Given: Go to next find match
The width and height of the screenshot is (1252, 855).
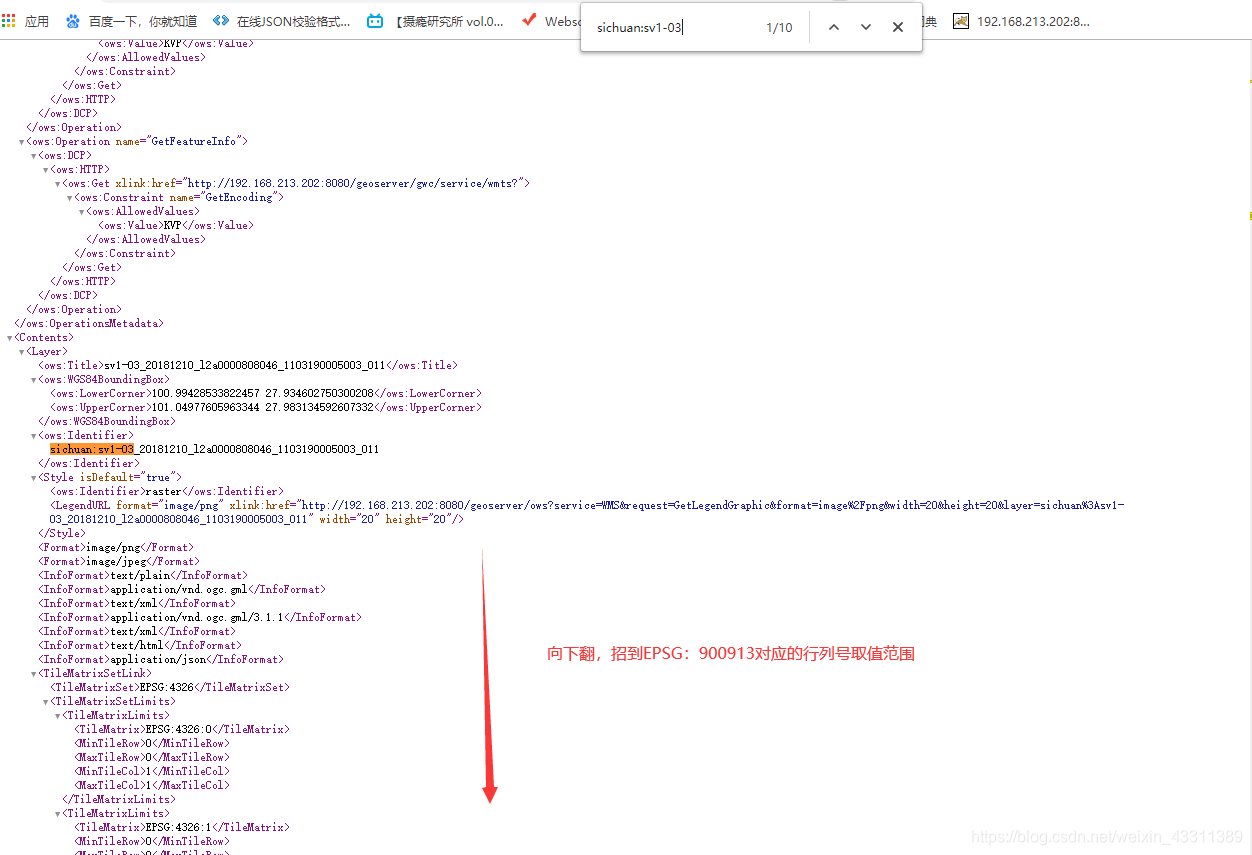Looking at the screenshot, I should pyautogui.click(x=866, y=28).
